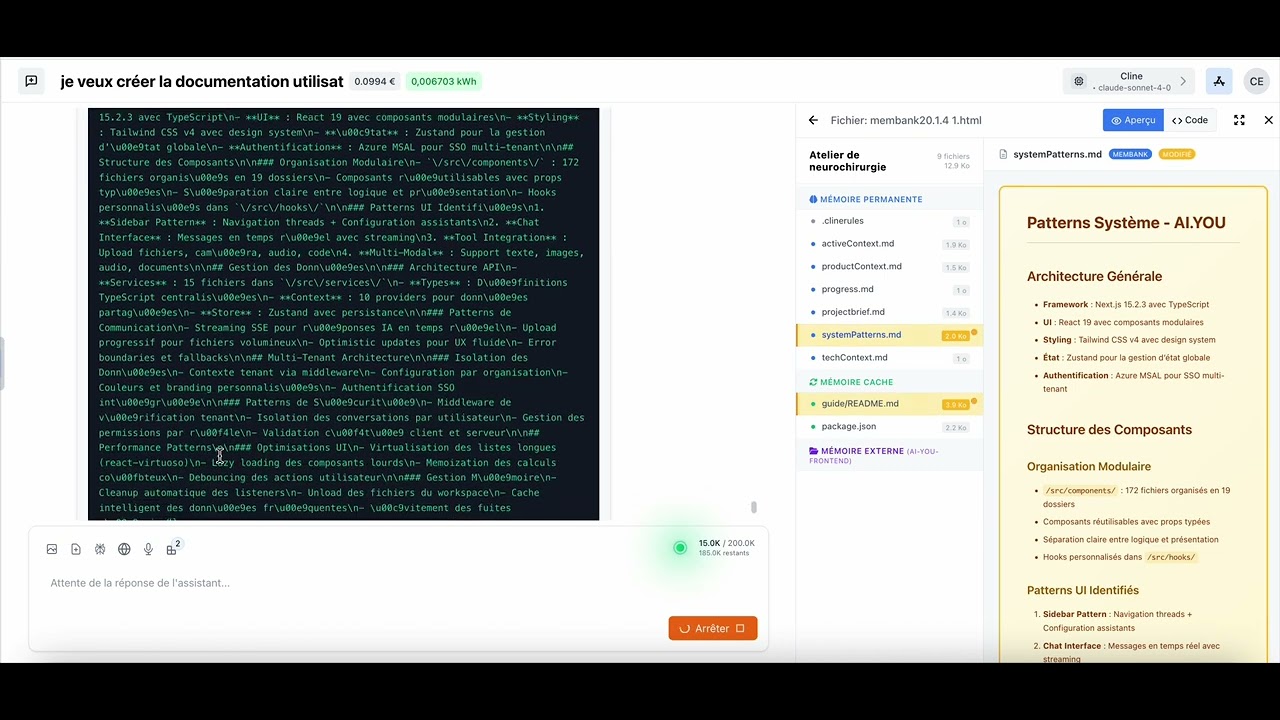Expand the Cline claude-sonnet-4-0 model selector

pos(1128,82)
